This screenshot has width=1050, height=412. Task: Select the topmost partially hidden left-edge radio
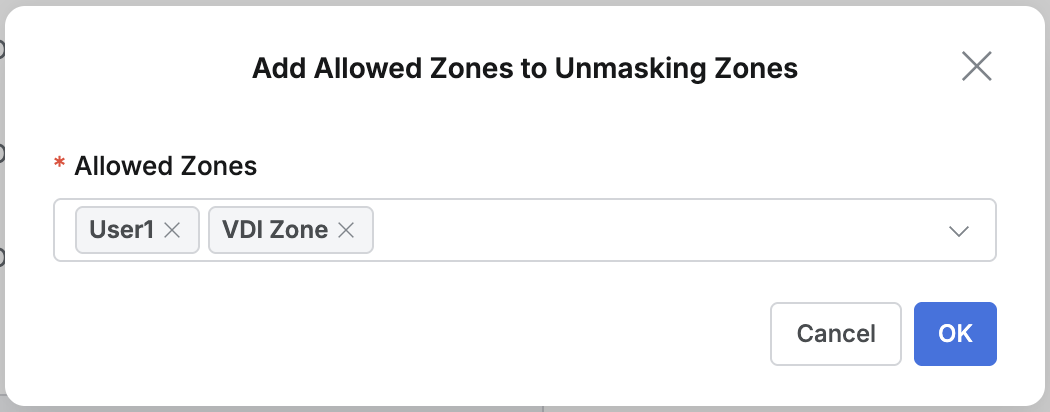[x=2, y=48]
